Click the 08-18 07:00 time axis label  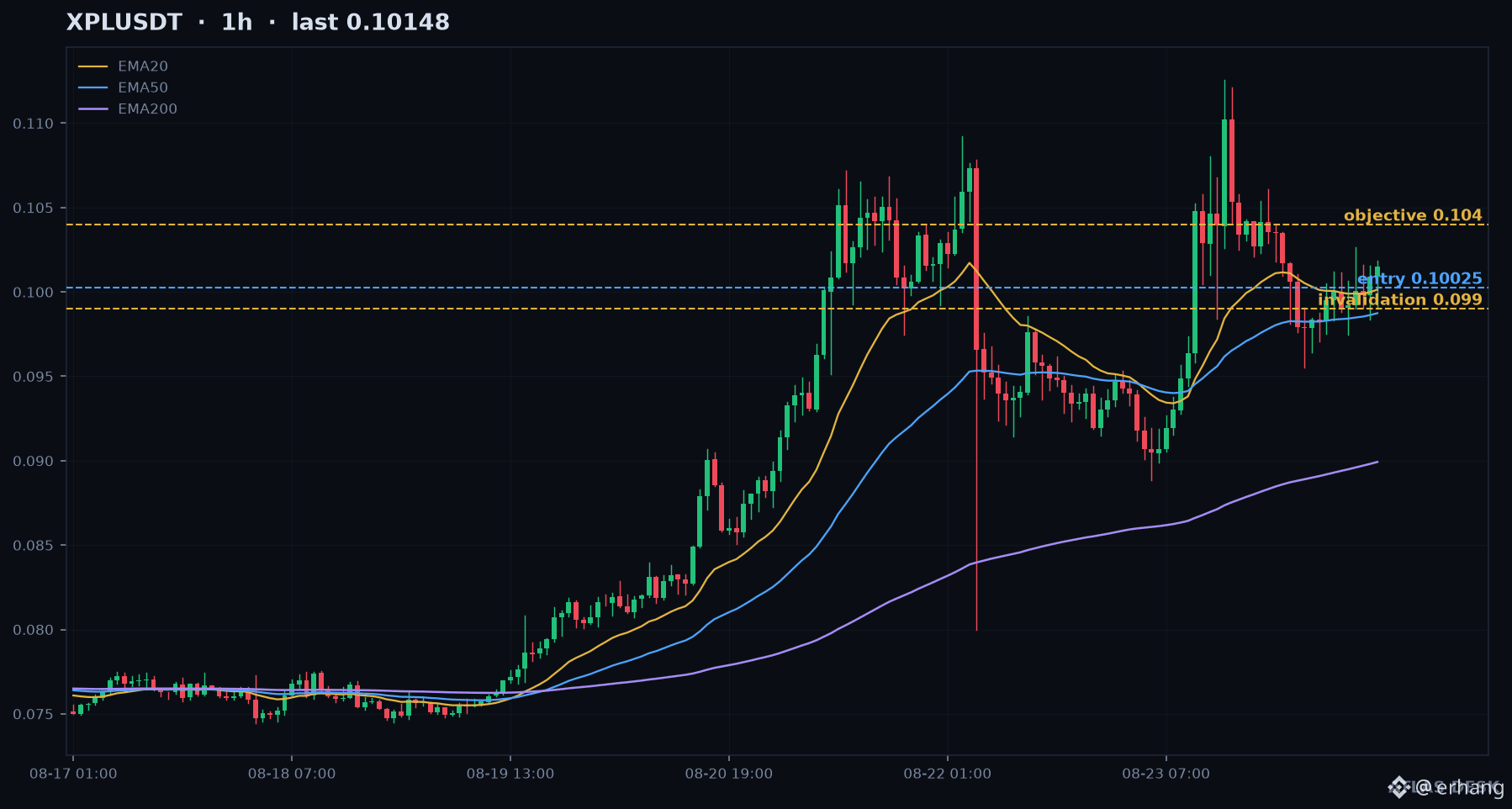[x=292, y=774]
